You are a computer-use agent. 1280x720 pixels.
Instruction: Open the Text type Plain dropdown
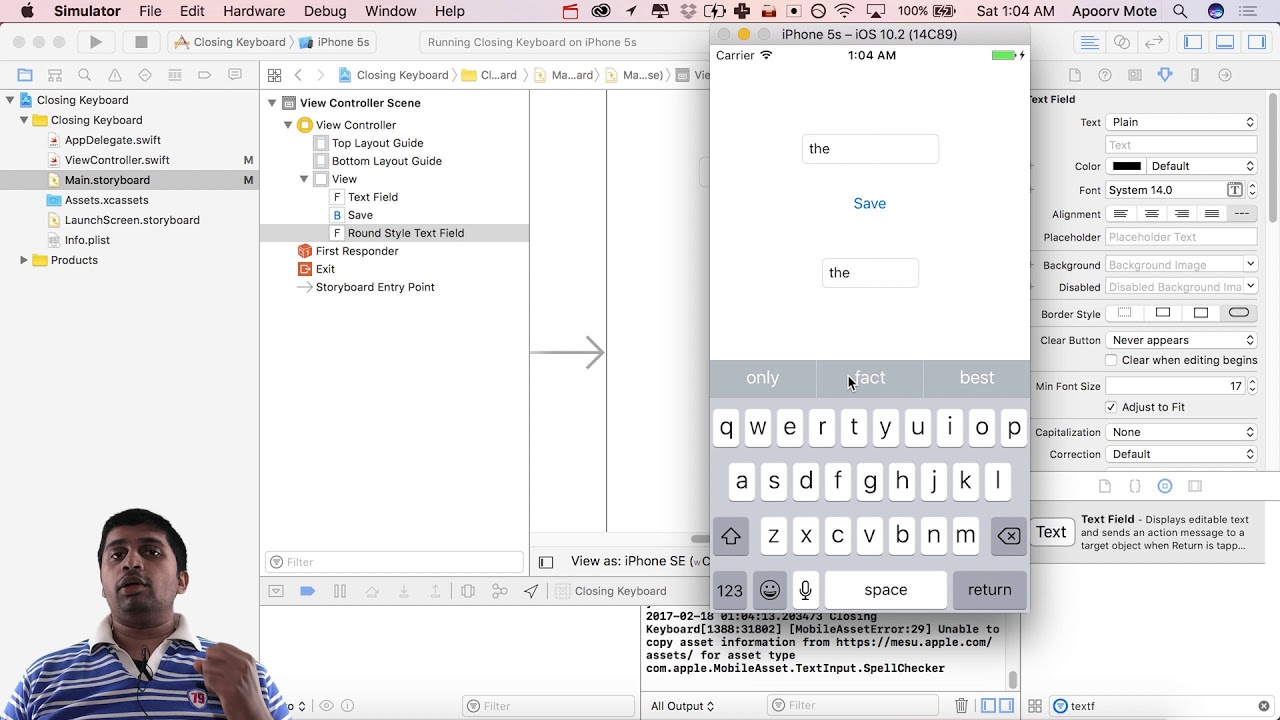[1181, 122]
